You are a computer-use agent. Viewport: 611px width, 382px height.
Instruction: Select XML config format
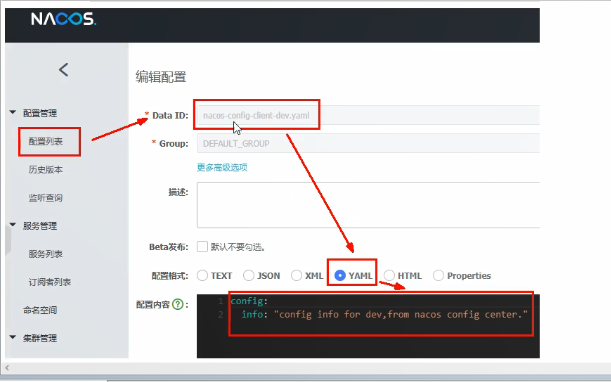(297, 276)
